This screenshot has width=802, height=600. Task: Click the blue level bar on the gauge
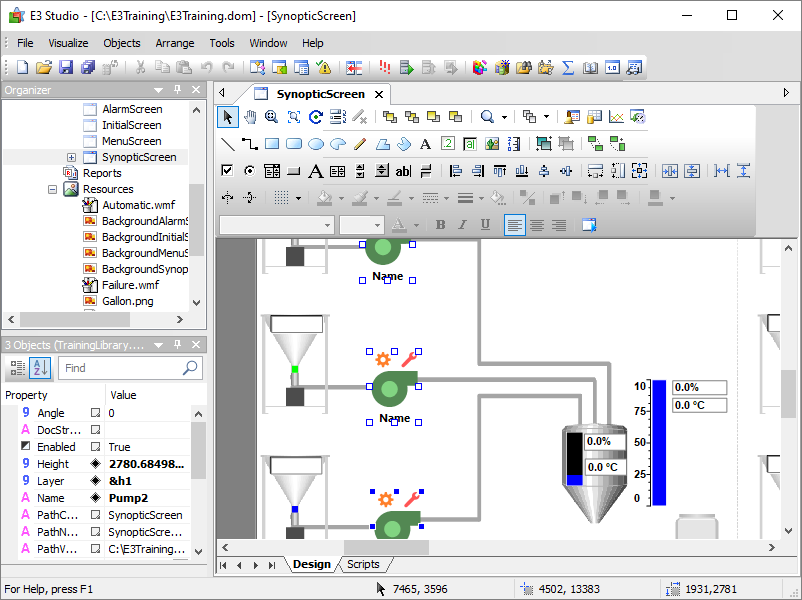[659, 442]
